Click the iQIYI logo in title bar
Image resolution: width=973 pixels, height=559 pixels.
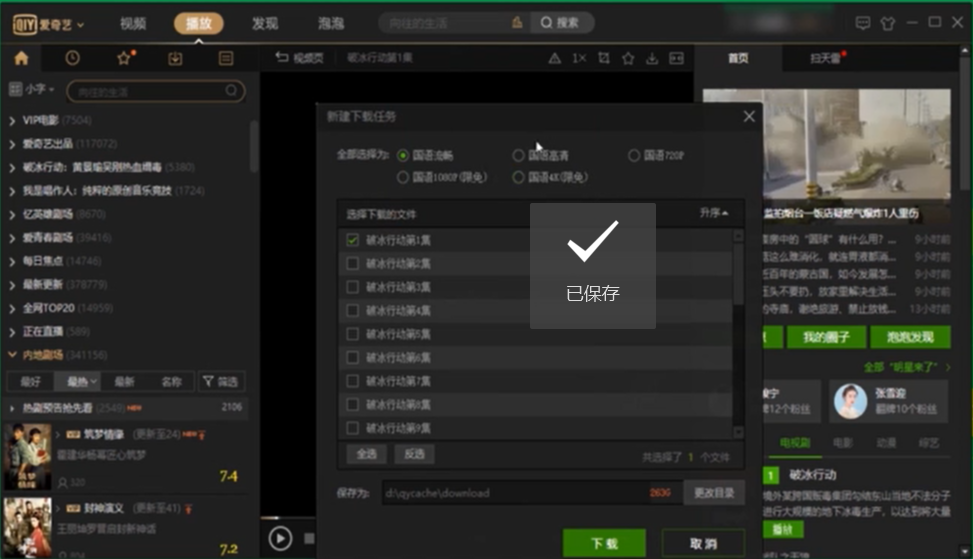coord(25,24)
